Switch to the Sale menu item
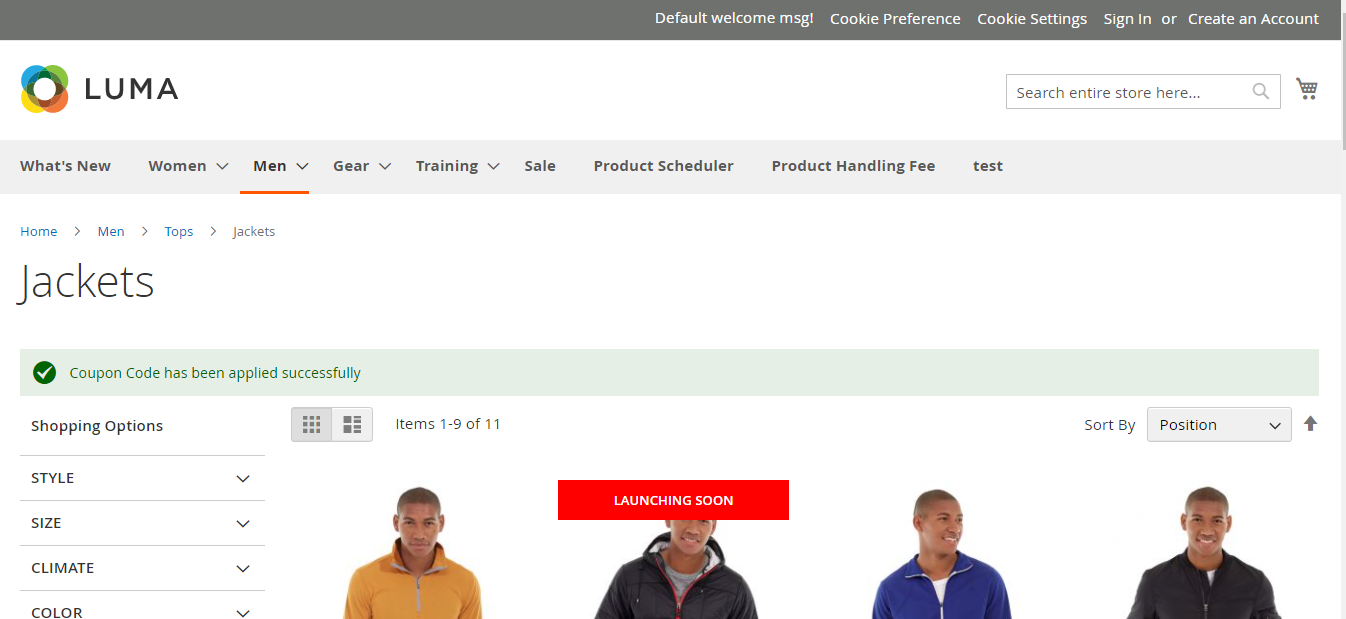The width and height of the screenshot is (1346, 619). coord(540,166)
